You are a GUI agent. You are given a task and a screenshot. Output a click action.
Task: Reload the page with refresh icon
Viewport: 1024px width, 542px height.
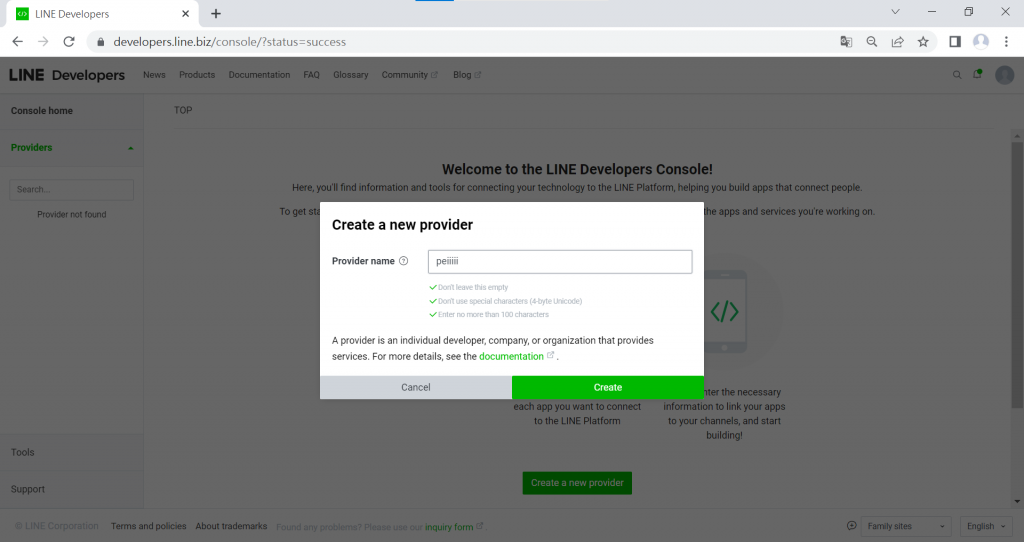pyautogui.click(x=69, y=42)
